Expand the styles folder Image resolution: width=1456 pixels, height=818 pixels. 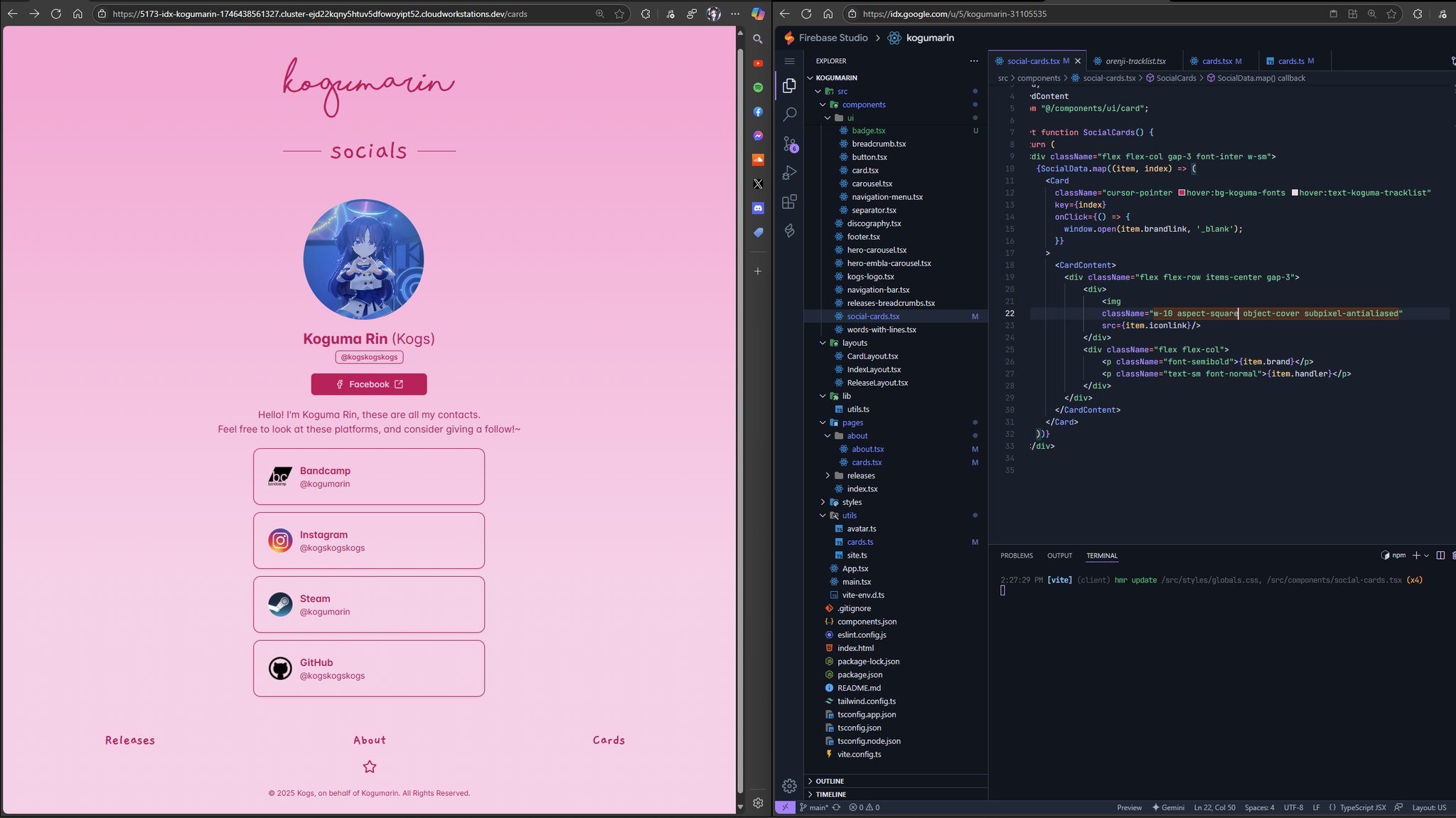[x=823, y=502]
